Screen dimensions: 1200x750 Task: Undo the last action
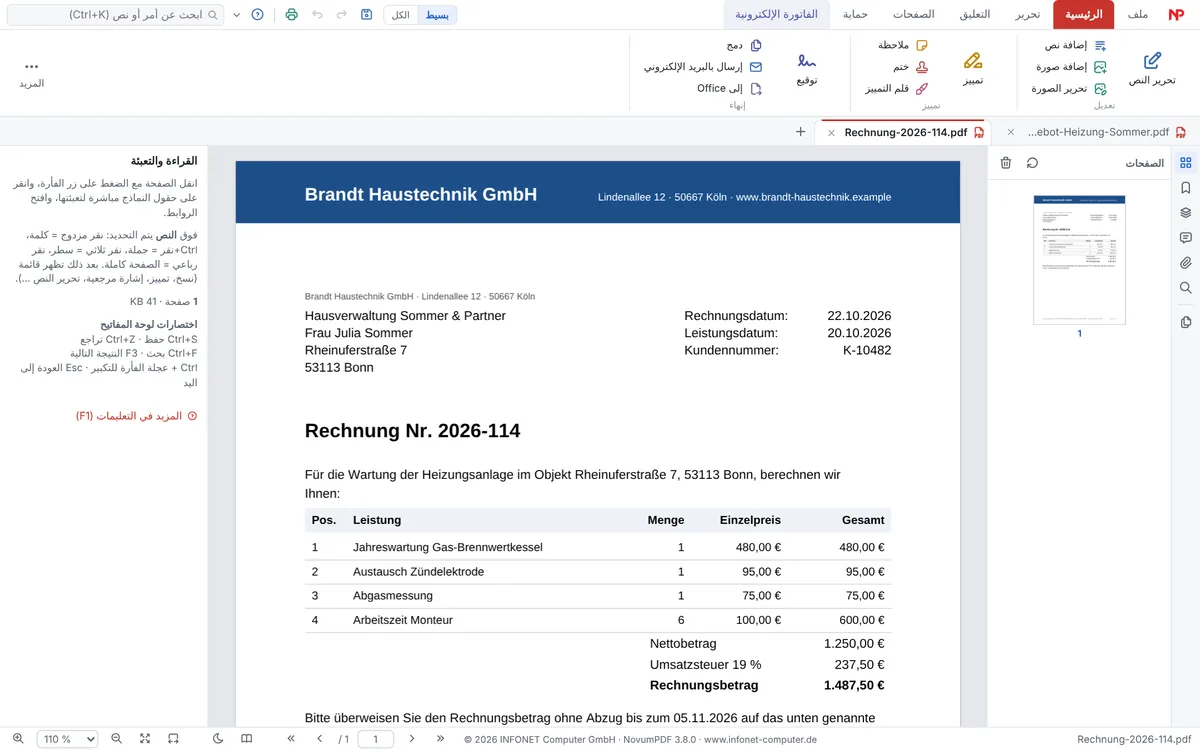pos(317,15)
